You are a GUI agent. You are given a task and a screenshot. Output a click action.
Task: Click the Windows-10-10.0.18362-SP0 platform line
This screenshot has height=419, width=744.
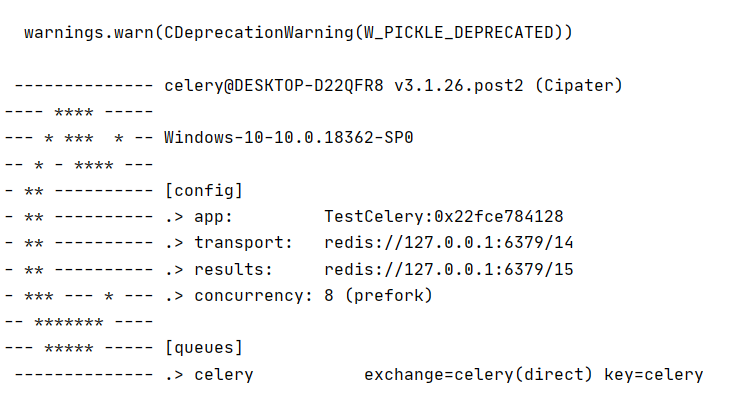point(288,138)
